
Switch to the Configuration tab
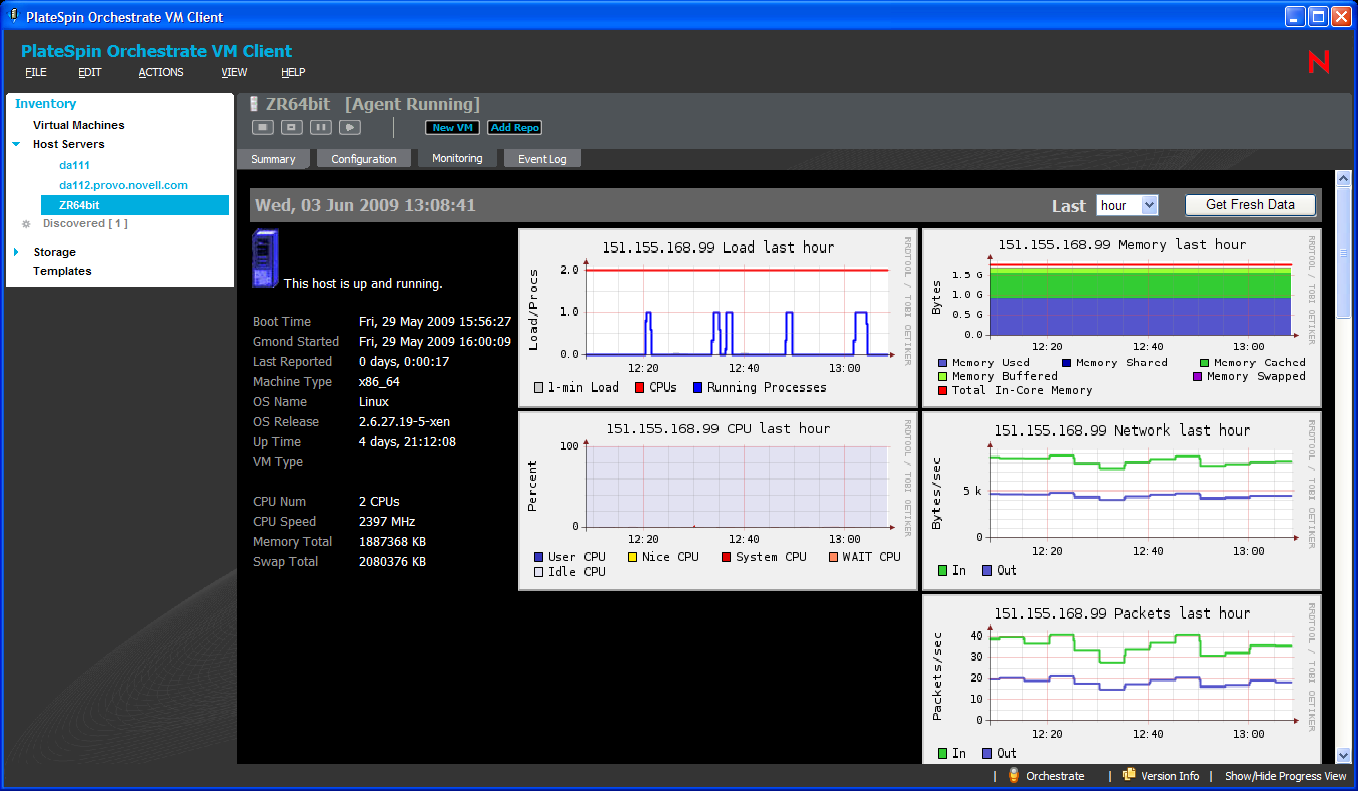pyautogui.click(x=364, y=159)
